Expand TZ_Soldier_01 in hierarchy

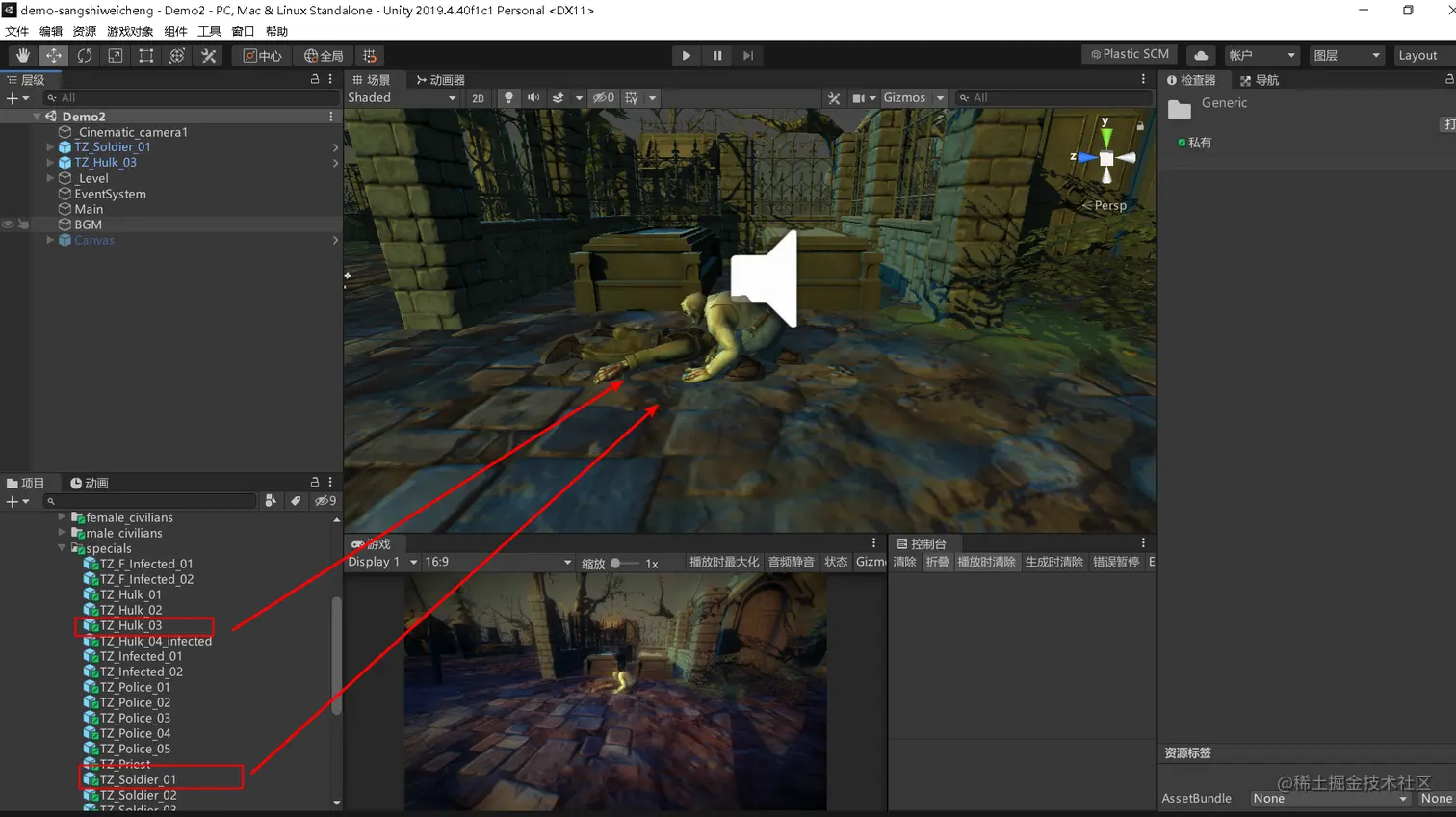[x=50, y=147]
